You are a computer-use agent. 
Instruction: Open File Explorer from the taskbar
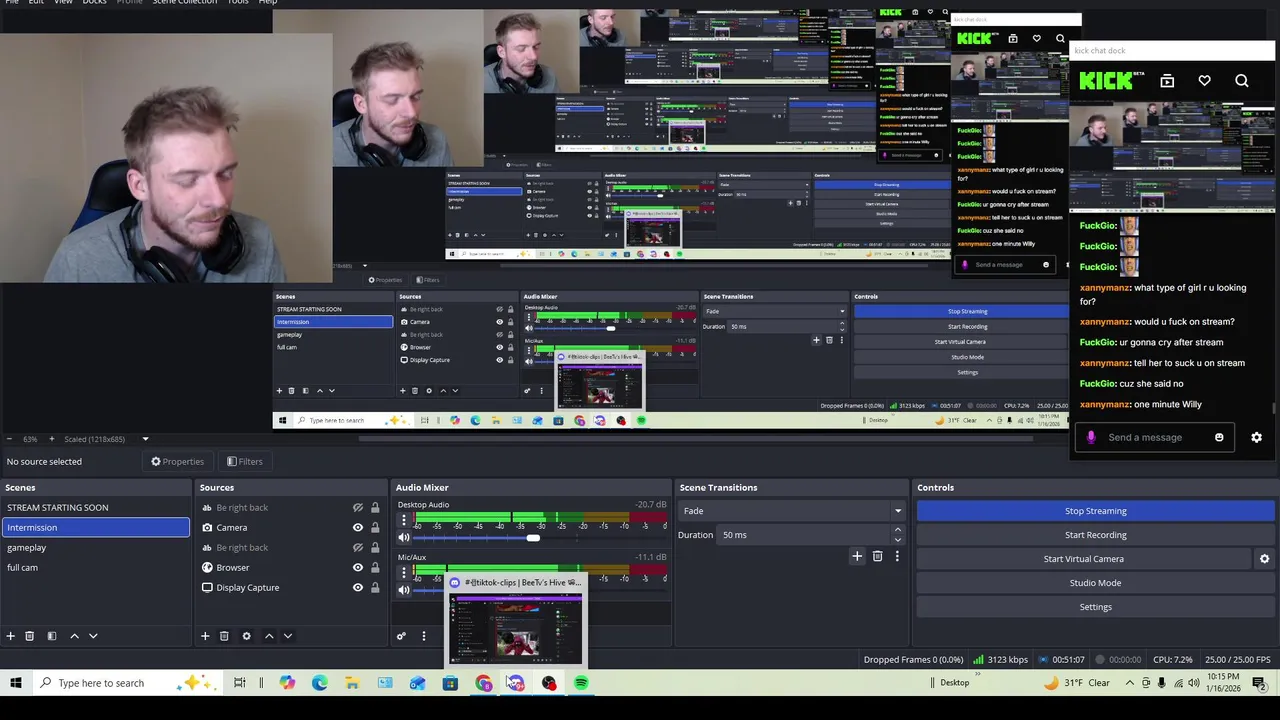coord(352,683)
